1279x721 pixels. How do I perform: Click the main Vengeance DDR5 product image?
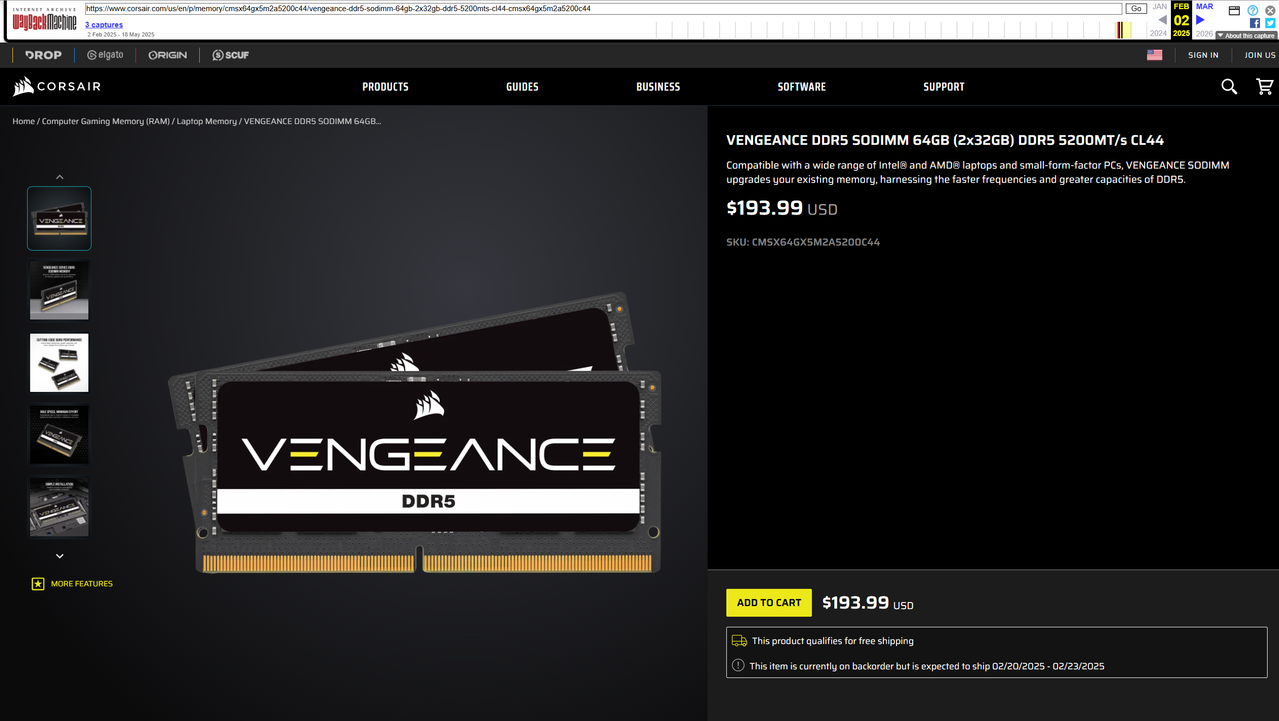pos(415,433)
